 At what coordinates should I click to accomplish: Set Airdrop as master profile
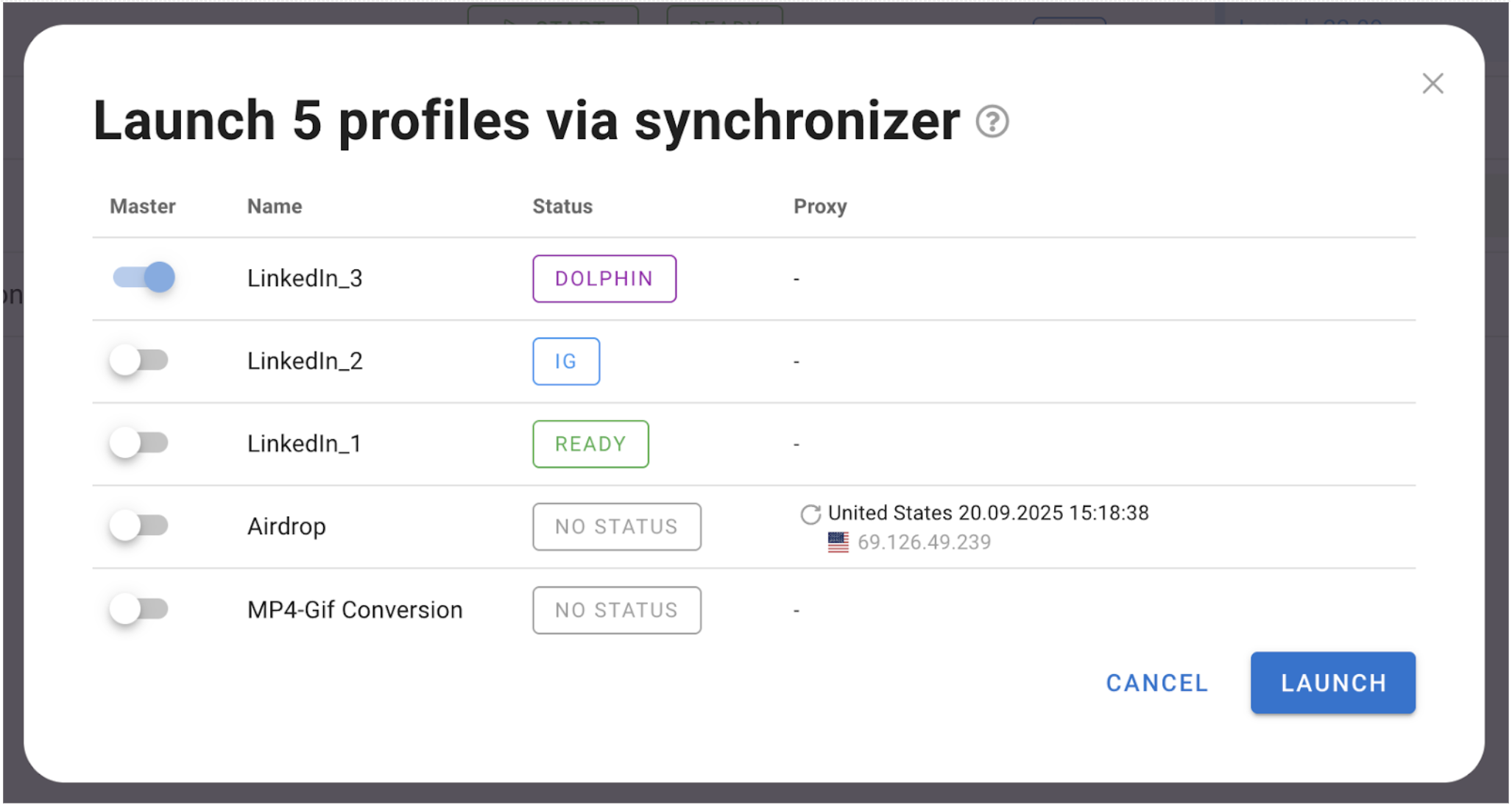(x=139, y=525)
